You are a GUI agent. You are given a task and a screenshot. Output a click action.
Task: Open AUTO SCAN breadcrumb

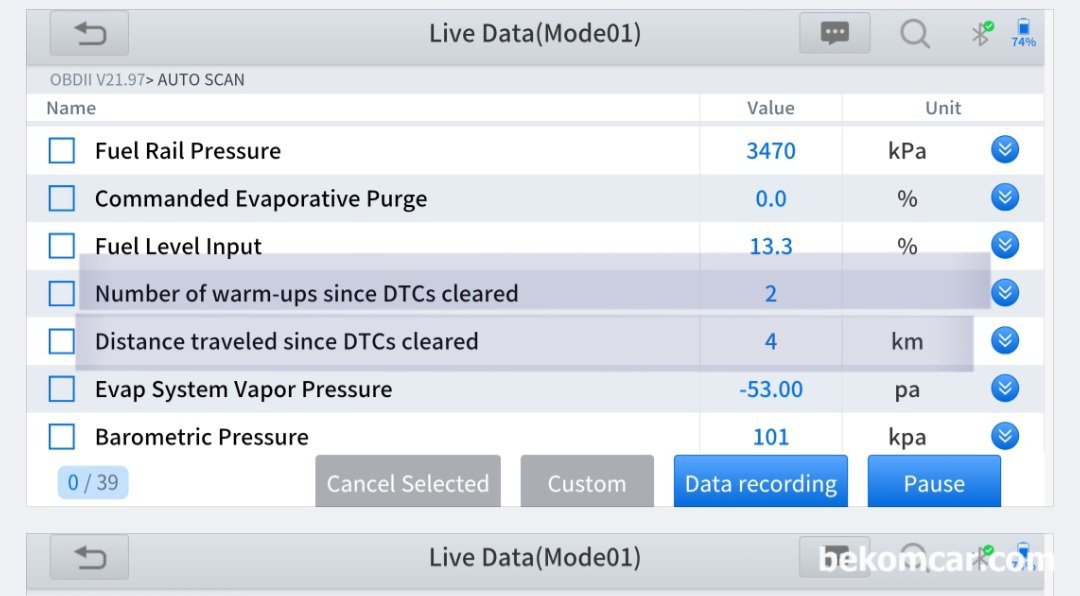(200, 80)
